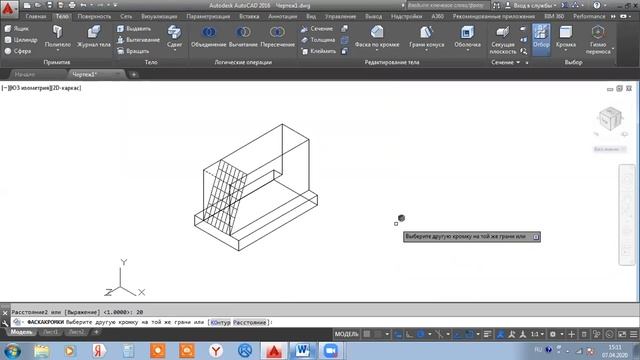Open Microsoft Word in Windows taskbar

pos(302,351)
